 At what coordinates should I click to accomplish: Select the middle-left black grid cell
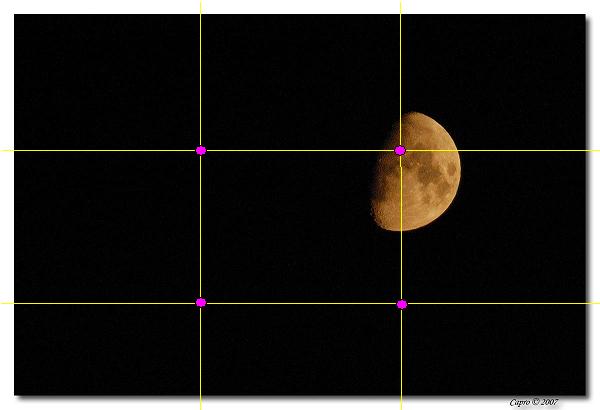pyautogui.click(x=105, y=226)
